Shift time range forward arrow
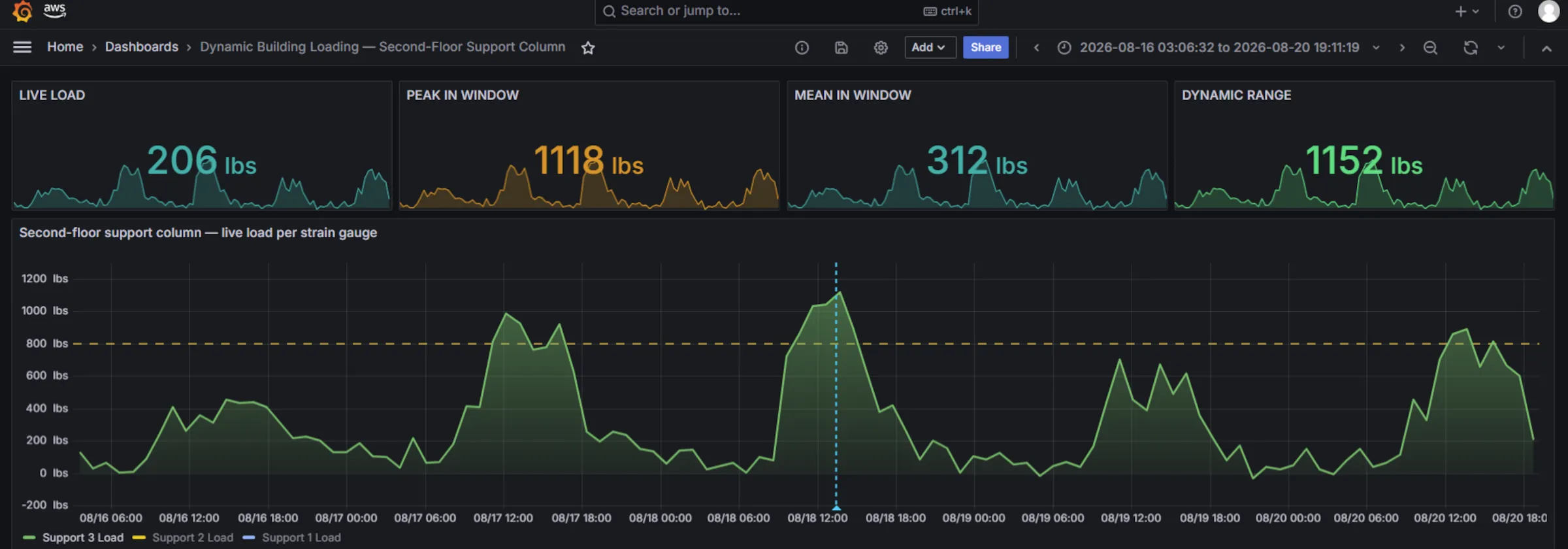 (1402, 48)
